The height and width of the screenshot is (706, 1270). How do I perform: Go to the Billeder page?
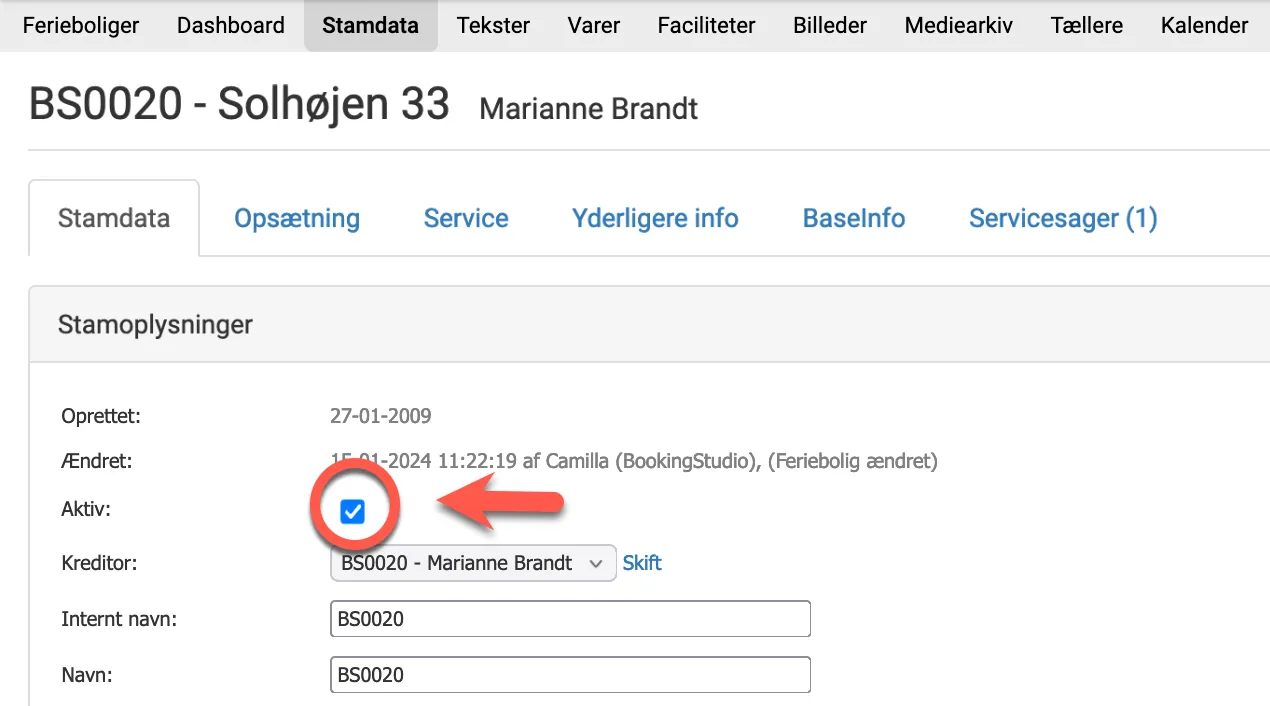(x=829, y=25)
